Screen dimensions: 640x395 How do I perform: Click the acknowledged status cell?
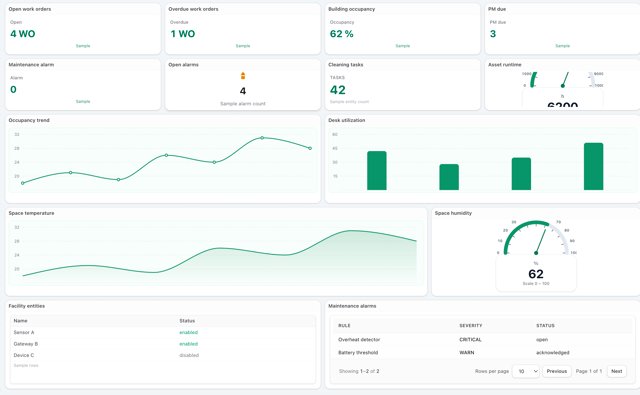click(553, 353)
